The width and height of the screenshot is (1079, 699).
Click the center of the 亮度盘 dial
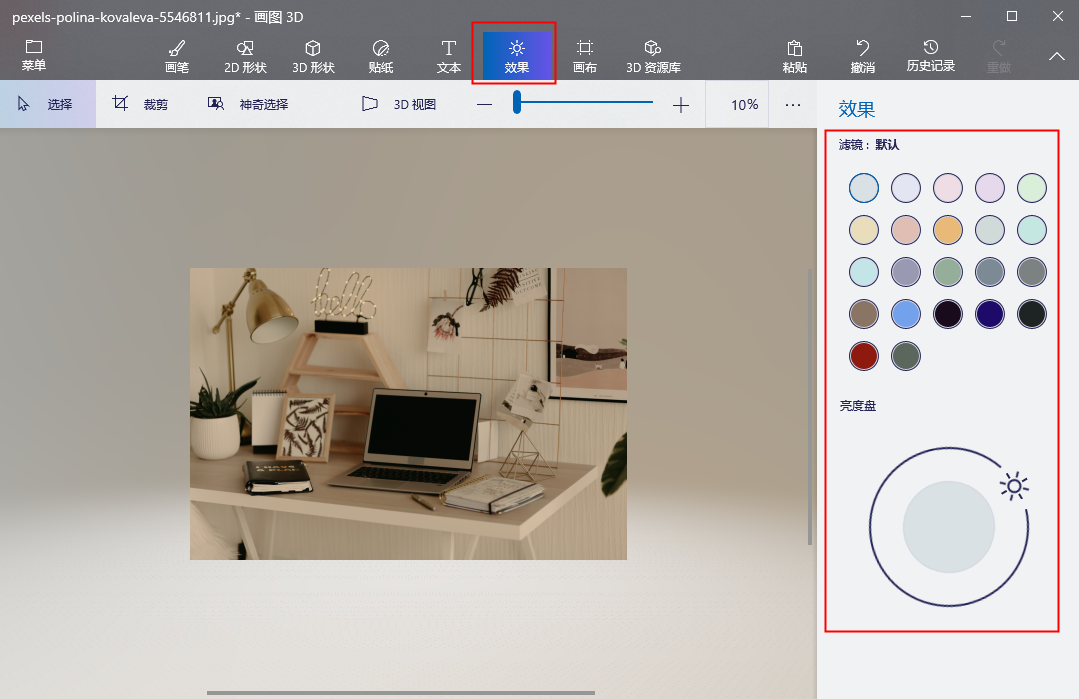[948, 527]
